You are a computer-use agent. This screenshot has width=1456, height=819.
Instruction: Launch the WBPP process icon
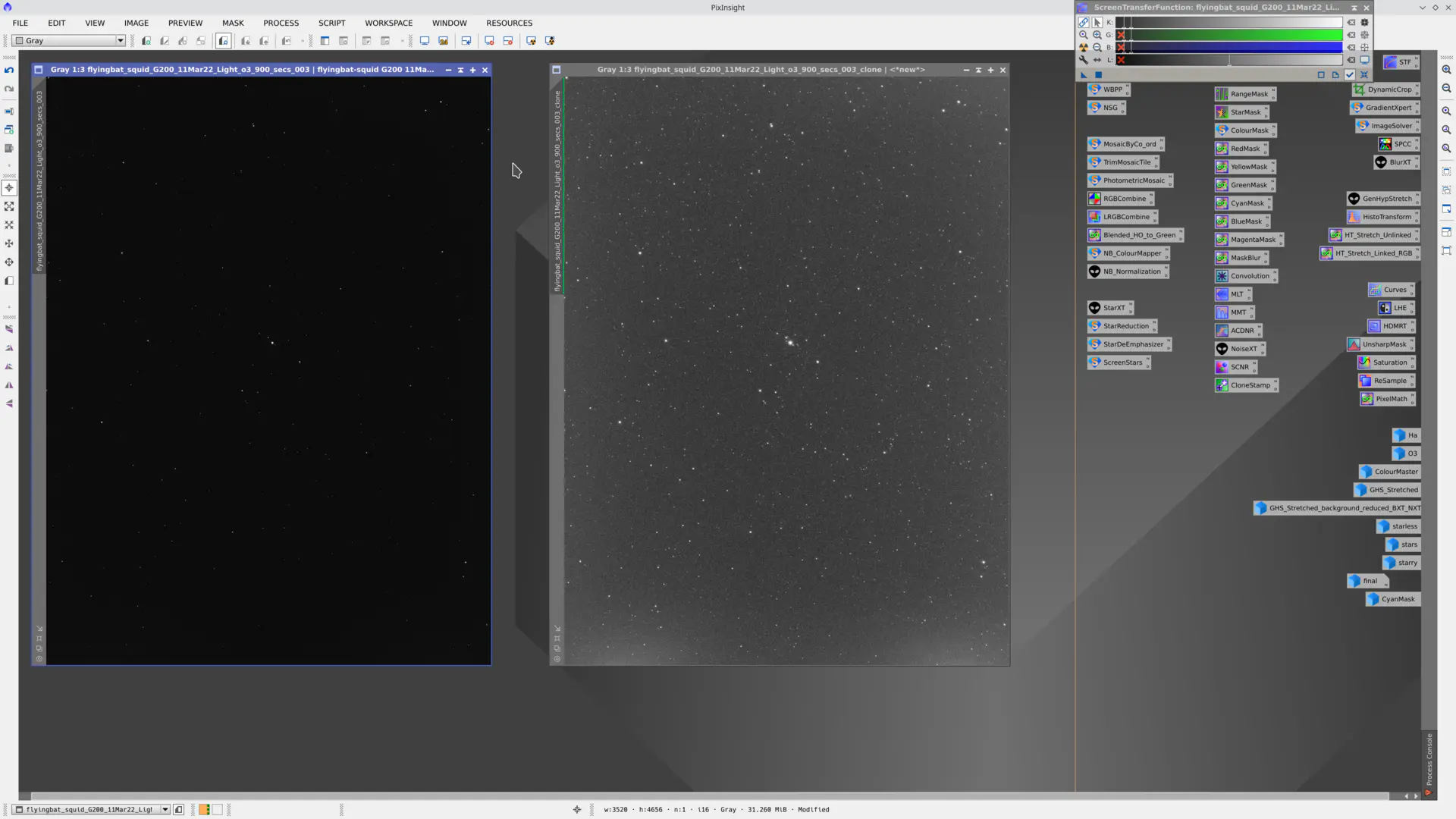[1108, 89]
